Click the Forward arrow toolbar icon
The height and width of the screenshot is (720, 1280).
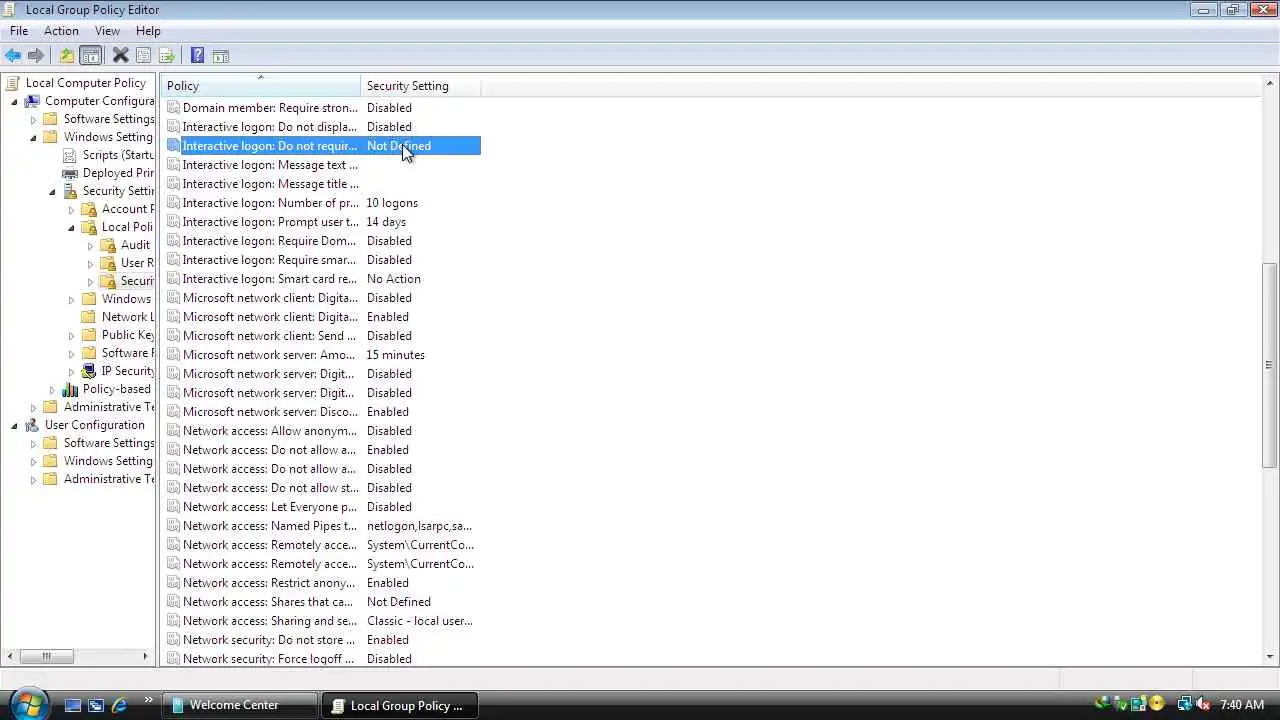36,56
